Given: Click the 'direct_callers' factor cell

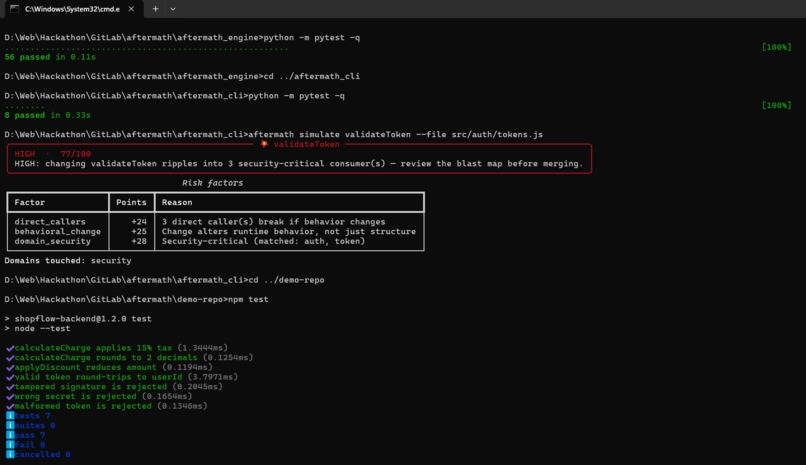Looking at the screenshot, I should pyautogui.click(x=50, y=222).
